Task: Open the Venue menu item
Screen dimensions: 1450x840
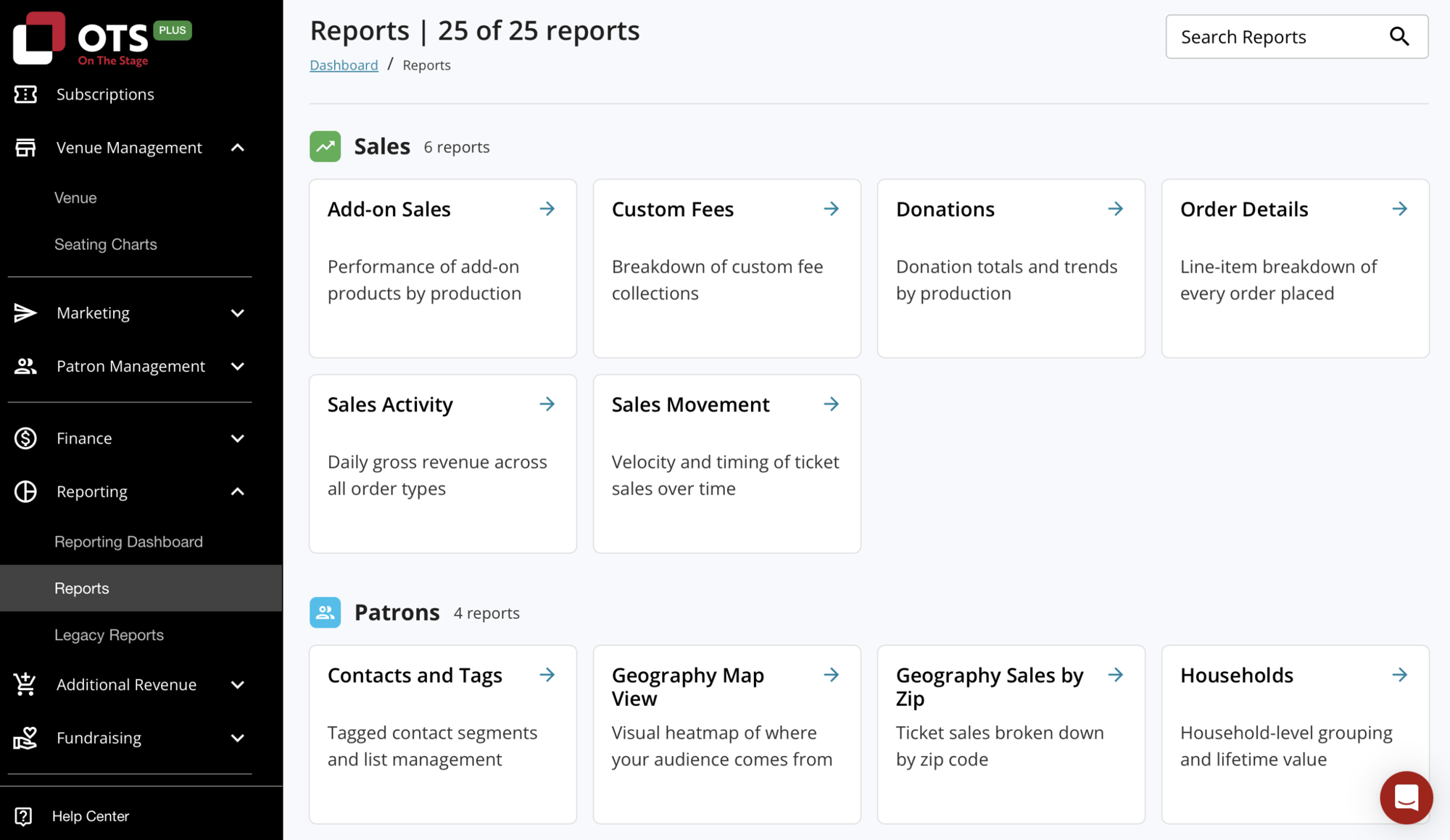Action: click(x=75, y=198)
